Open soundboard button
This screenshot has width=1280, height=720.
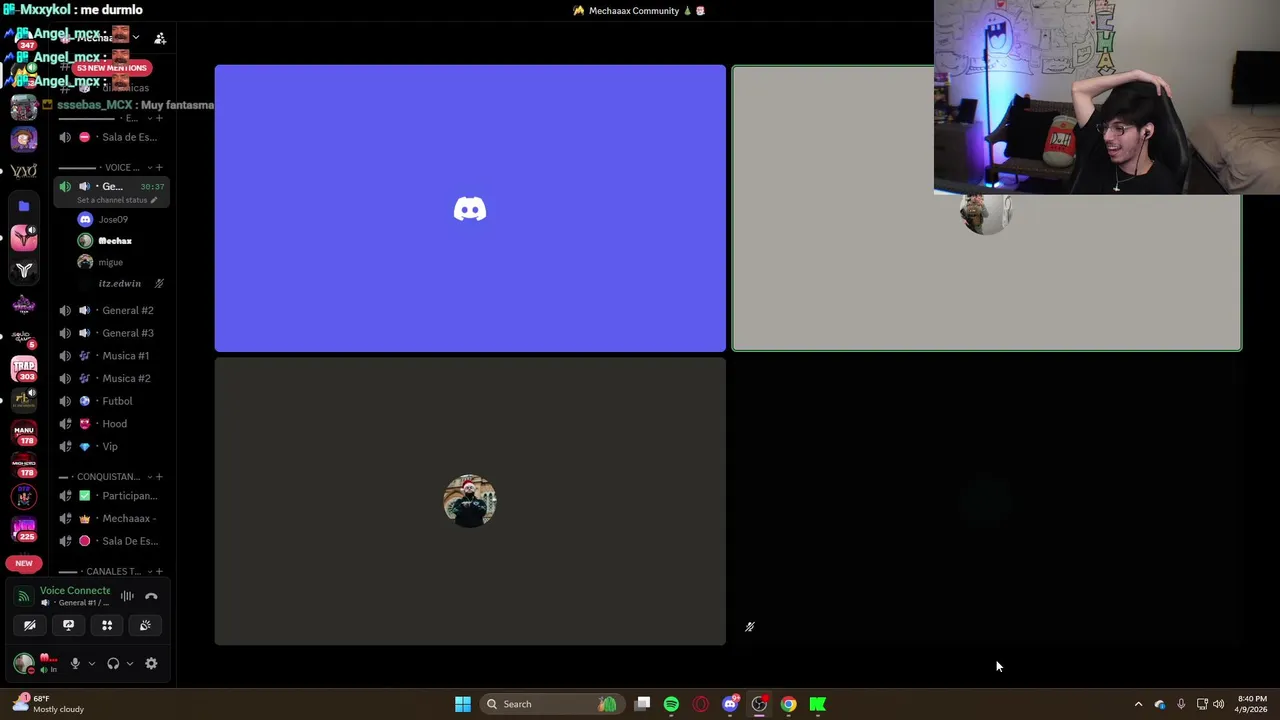(145, 625)
